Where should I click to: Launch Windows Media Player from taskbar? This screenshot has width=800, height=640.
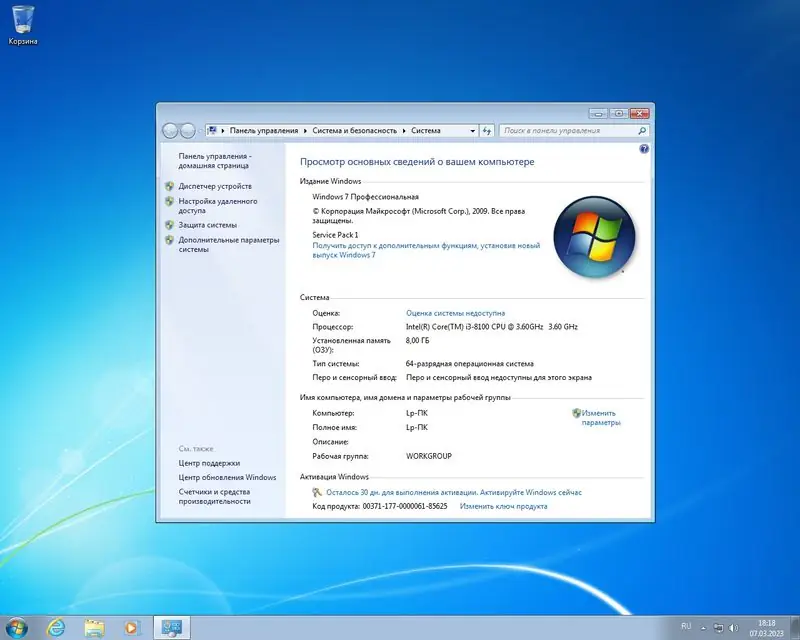132,628
